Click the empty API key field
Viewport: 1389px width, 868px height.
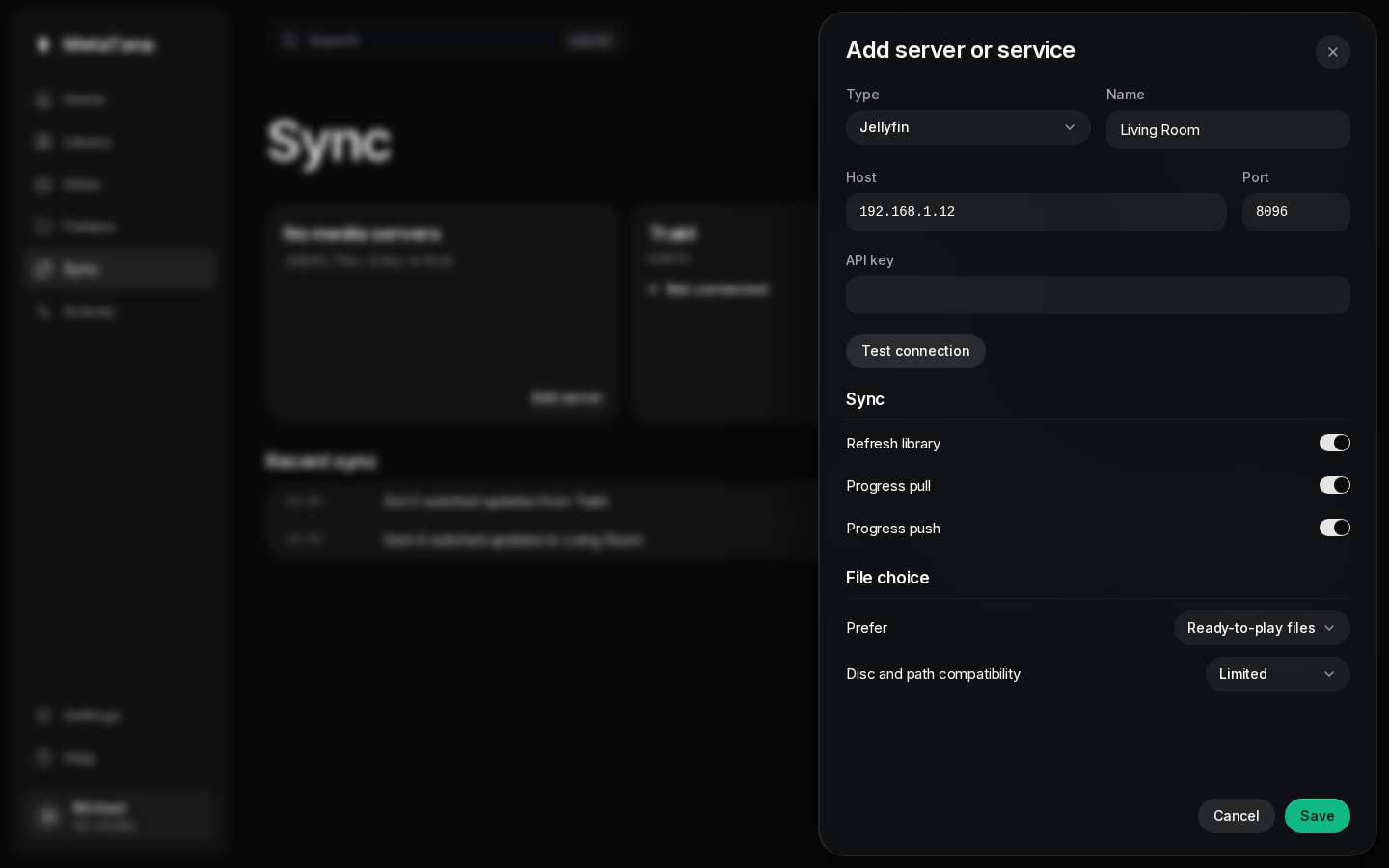pyautogui.click(x=1098, y=295)
